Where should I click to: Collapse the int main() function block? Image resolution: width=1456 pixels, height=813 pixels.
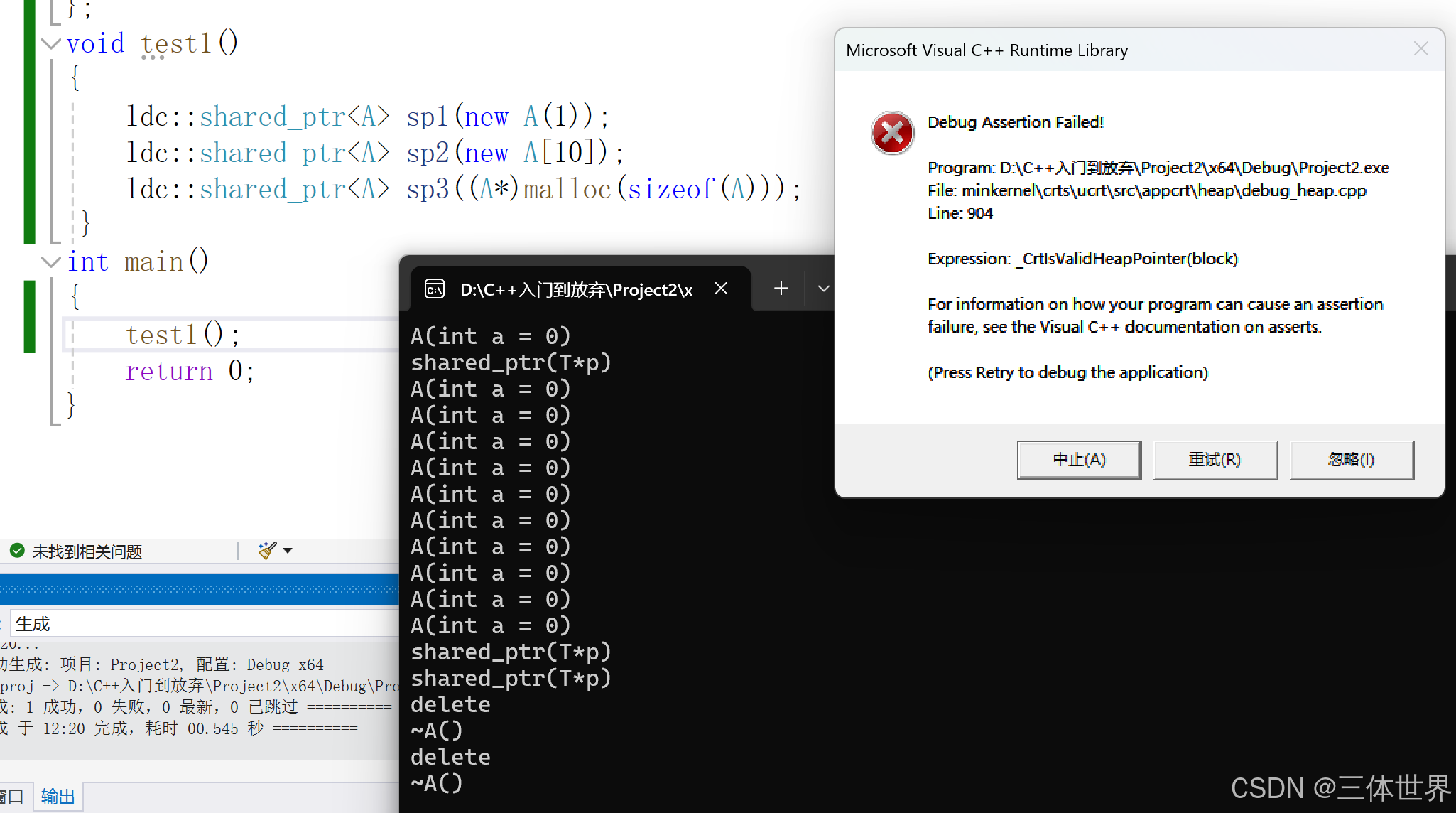[50, 262]
